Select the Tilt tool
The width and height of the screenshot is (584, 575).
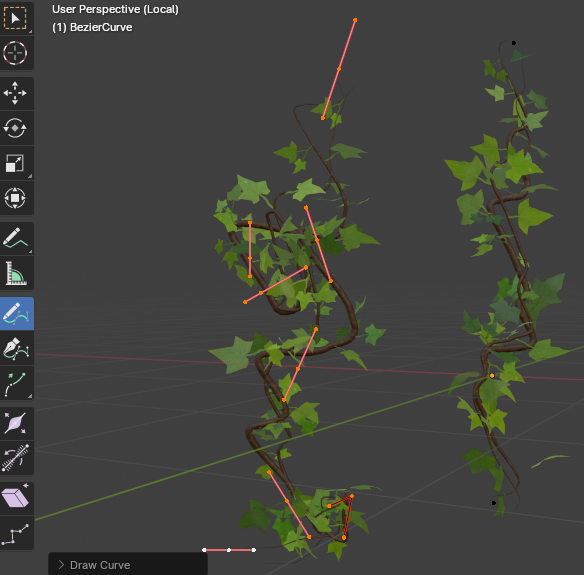pyautogui.click(x=15, y=458)
